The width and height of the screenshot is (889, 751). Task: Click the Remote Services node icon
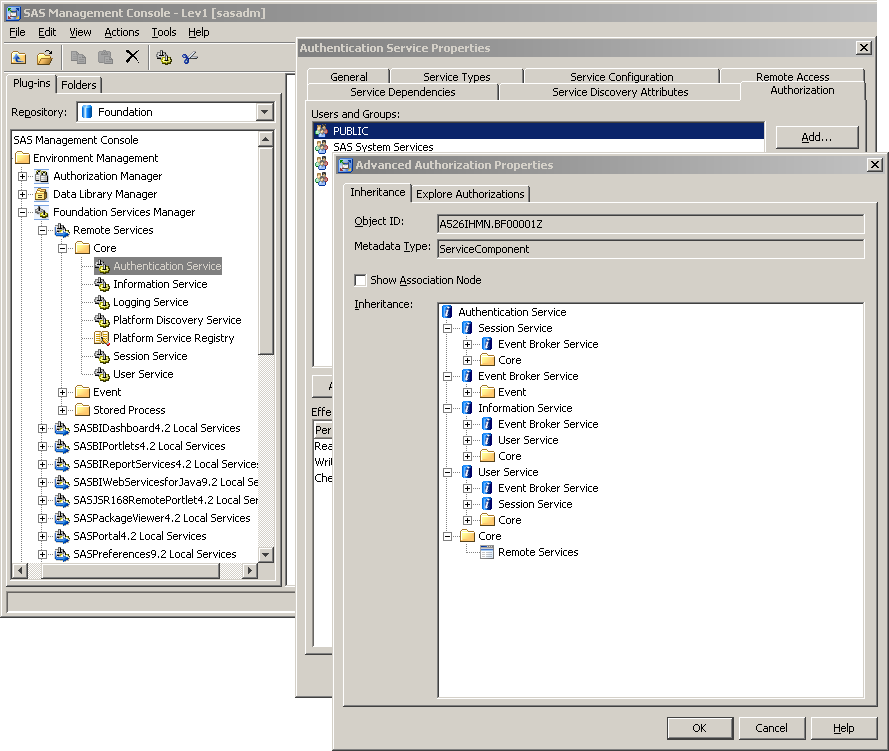pos(62,231)
